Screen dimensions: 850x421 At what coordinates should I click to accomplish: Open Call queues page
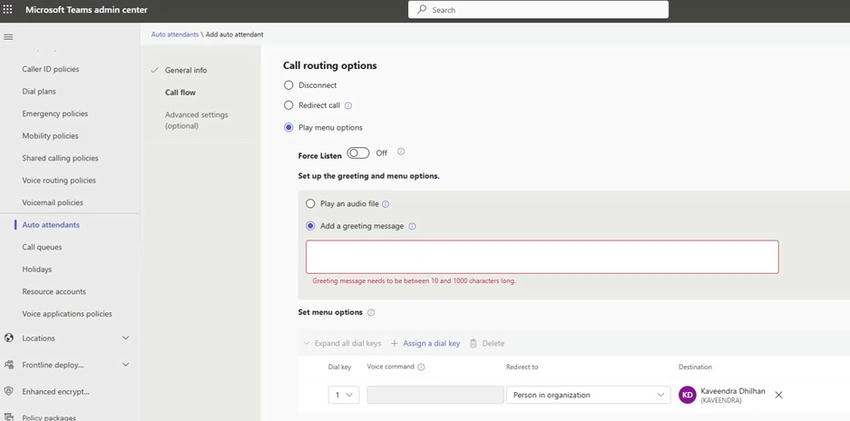click(x=42, y=247)
